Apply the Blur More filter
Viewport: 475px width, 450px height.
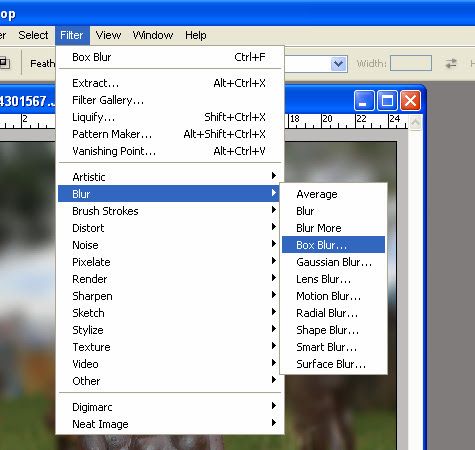[333, 228]
